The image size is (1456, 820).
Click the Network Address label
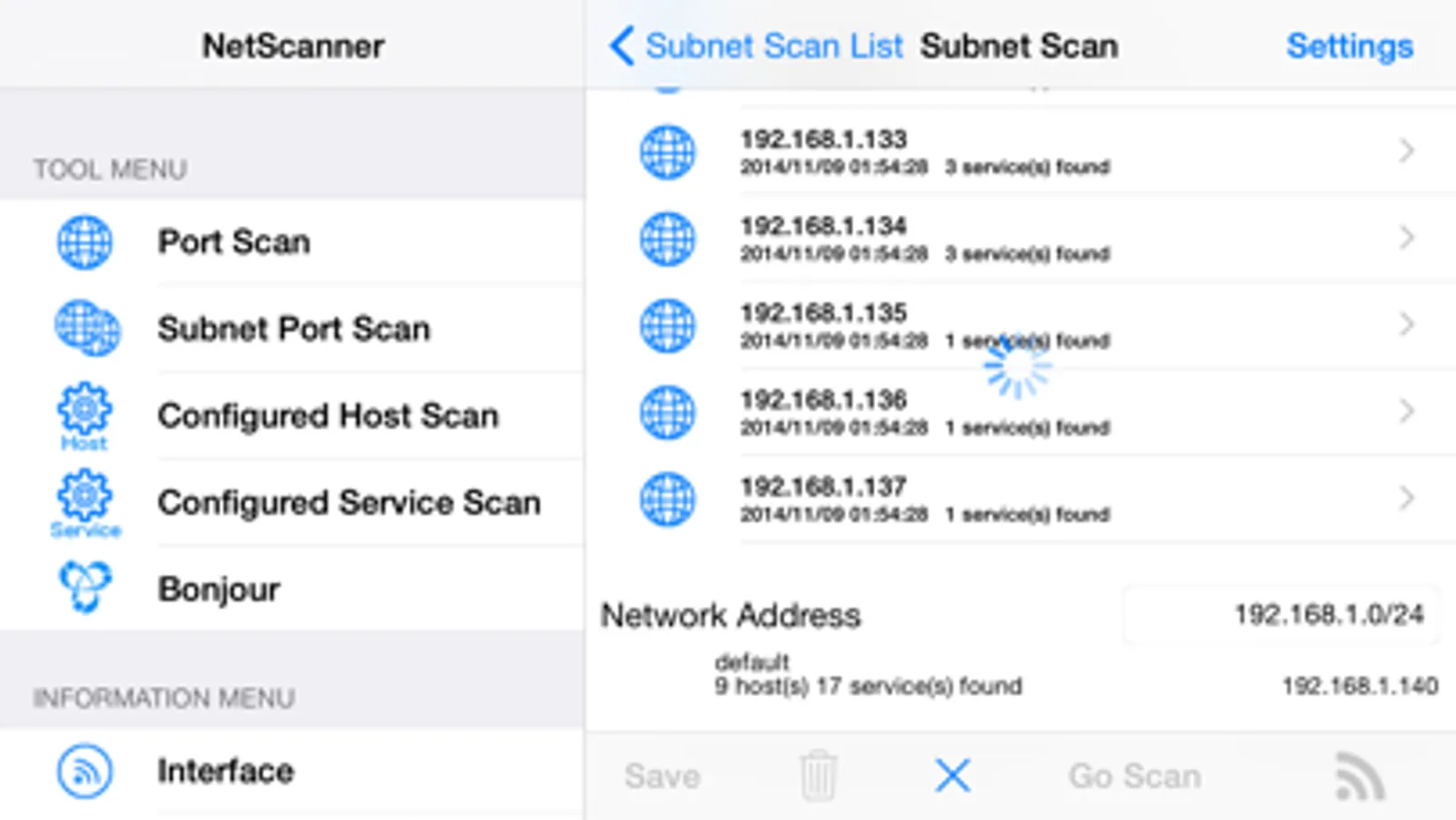(x=730, y=616)
